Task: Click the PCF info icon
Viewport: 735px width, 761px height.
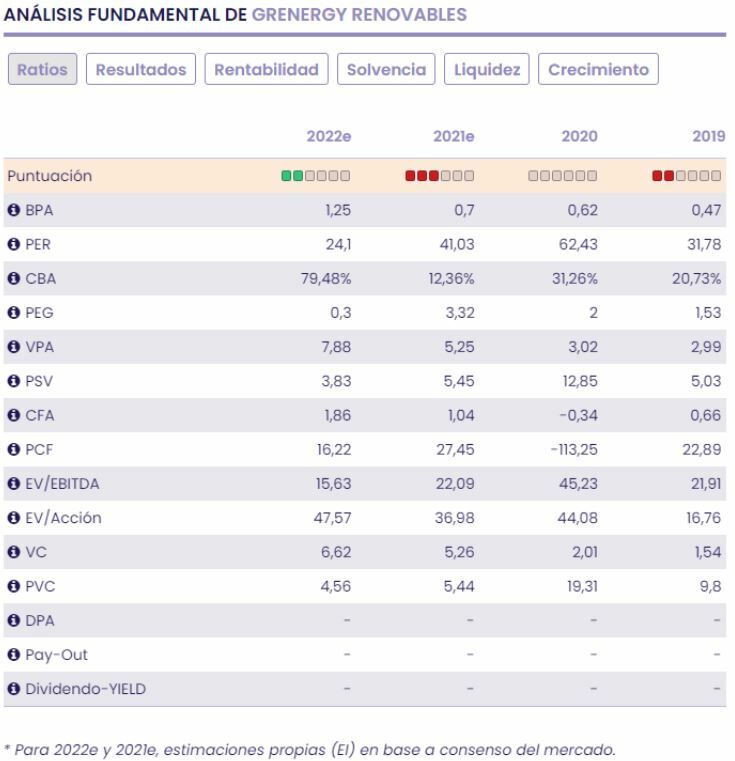Action: (15, 450)
